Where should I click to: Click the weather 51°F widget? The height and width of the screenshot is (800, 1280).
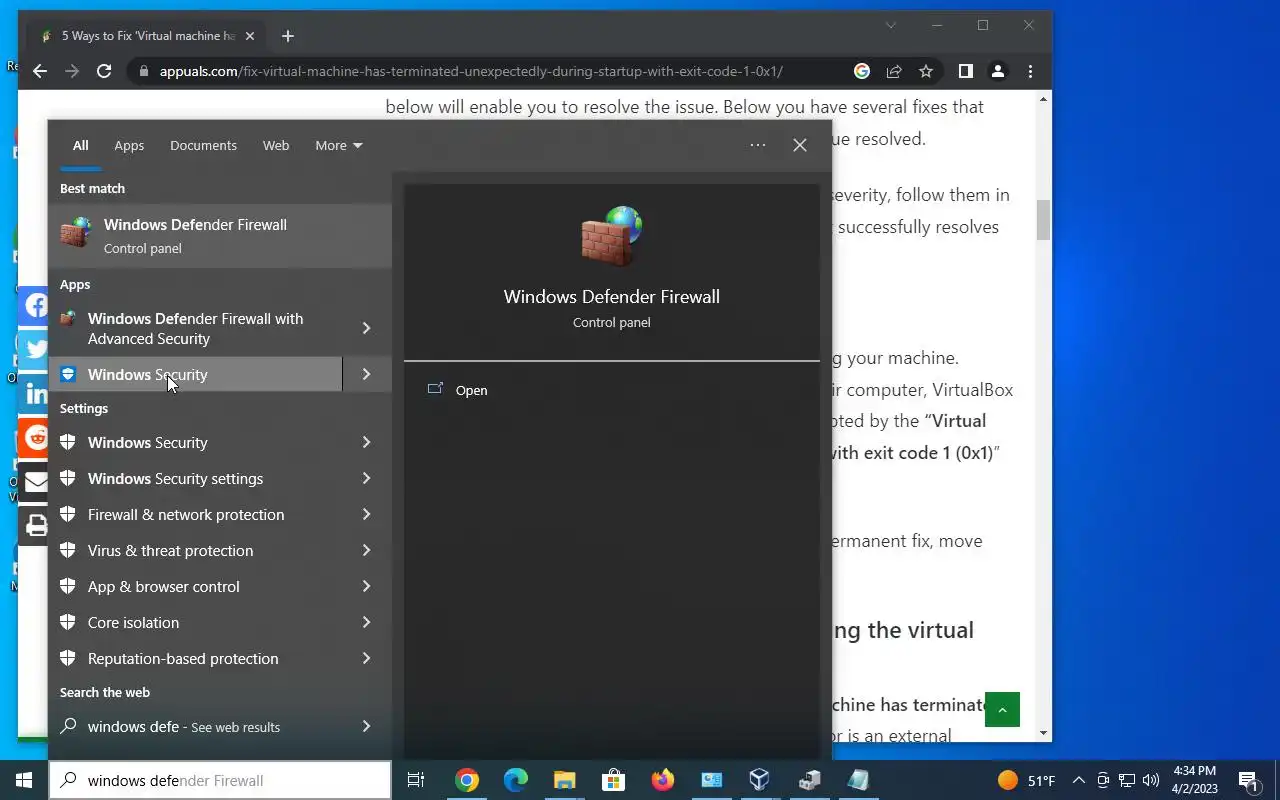click(x=1027, y=780)
